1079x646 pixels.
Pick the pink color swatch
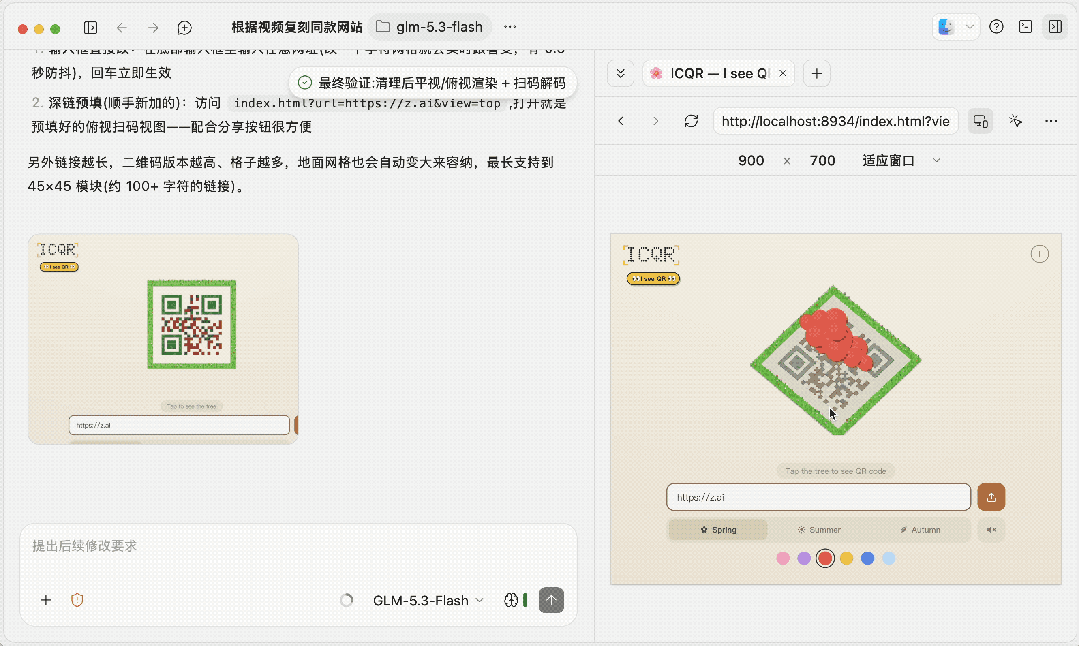pos(783,559)
